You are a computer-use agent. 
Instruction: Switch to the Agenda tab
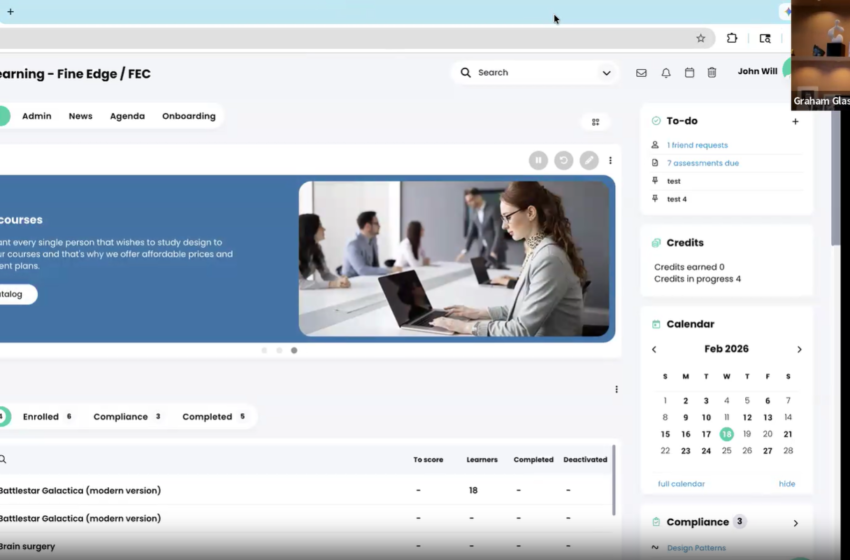pos(127,116)
